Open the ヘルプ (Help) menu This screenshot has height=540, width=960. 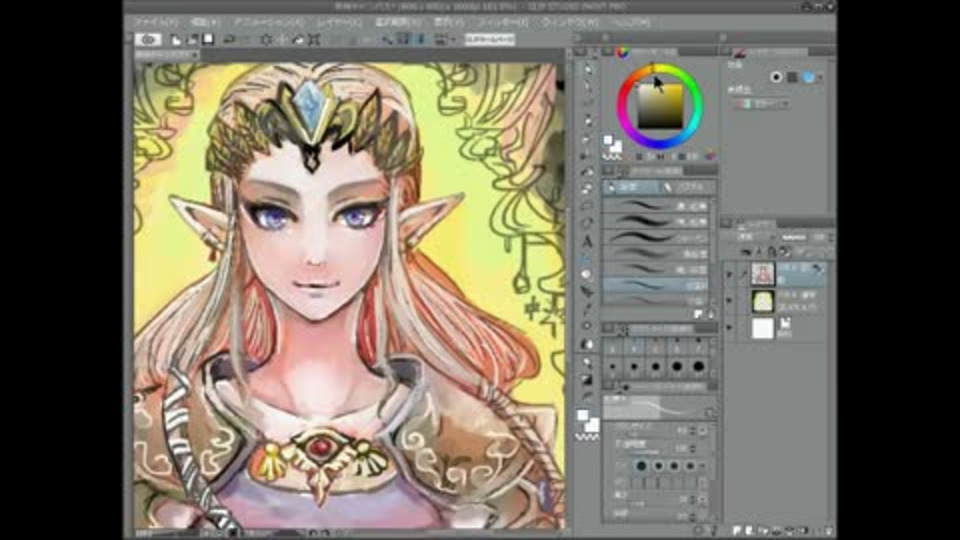(x=631, y=22)
